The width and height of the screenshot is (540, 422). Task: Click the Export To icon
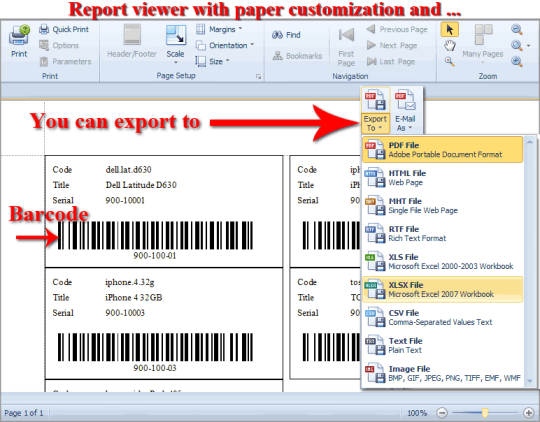tap(375, 100)
